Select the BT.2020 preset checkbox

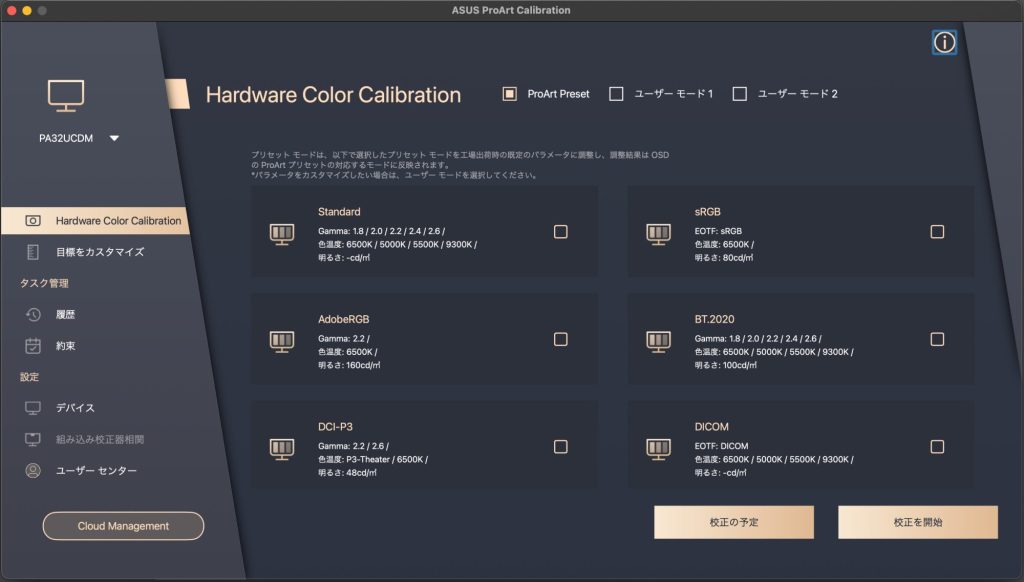click(x=937, y=339)
